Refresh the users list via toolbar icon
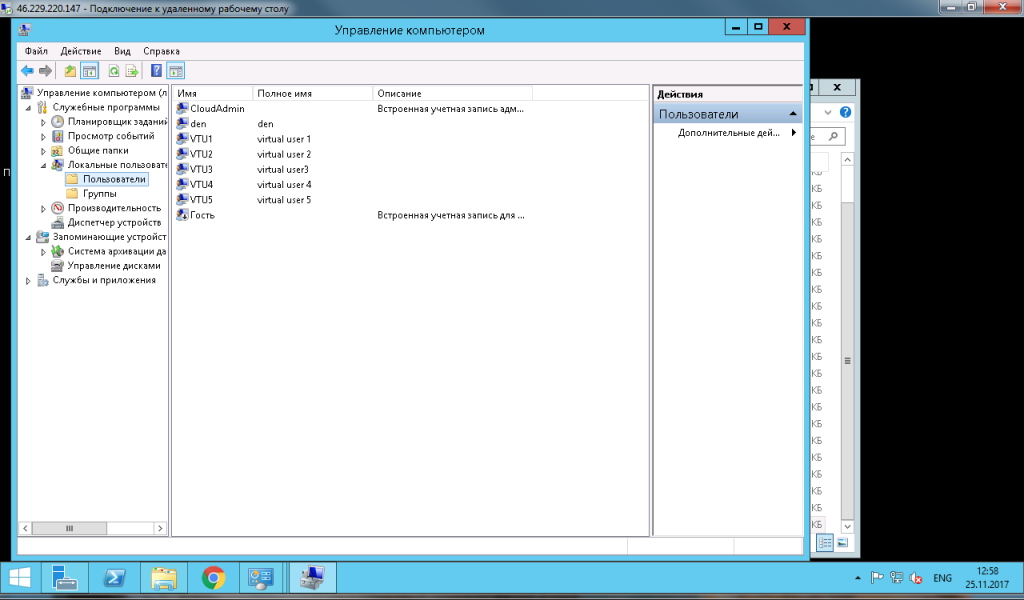 tap(114, 71)
